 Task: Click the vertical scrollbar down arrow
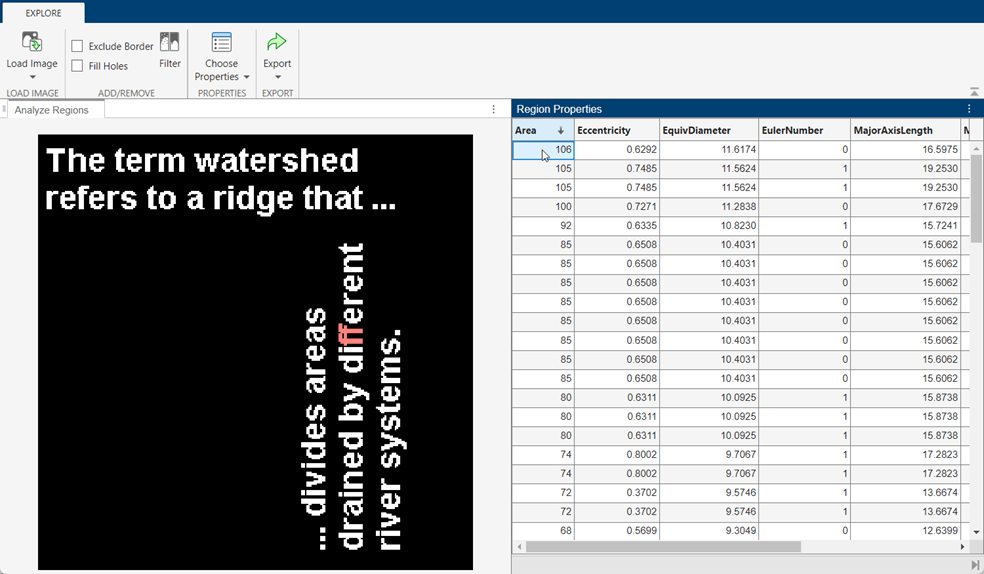[x=976, y=532]
